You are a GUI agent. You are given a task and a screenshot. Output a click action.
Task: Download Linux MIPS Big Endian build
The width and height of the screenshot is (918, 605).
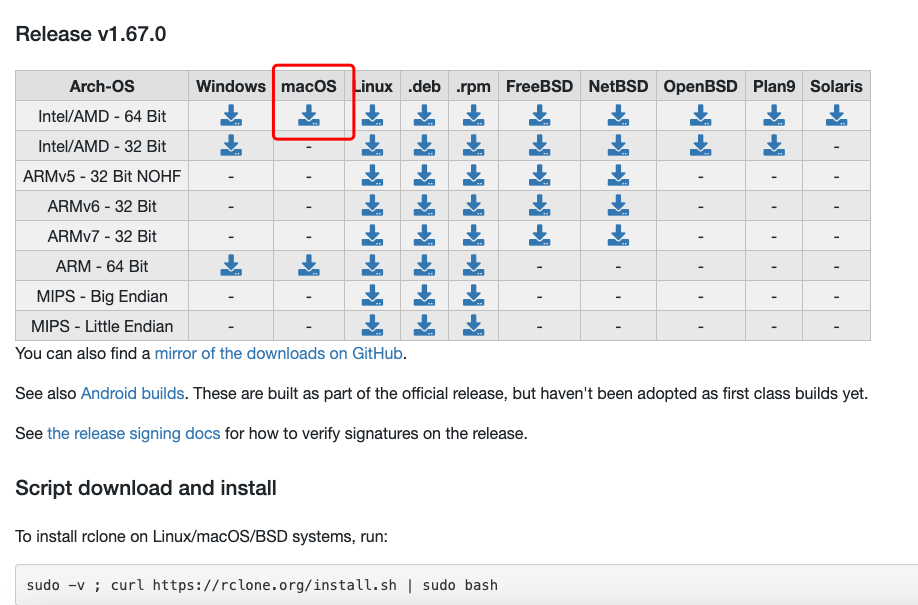372,295
